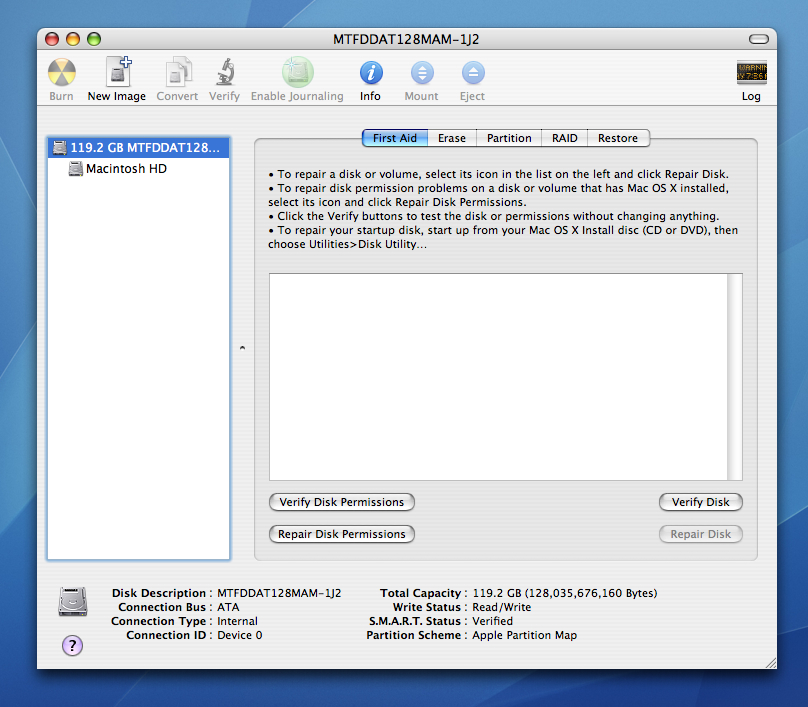The width and height of the screenshot is (808, 707).
Task: Close the Disk Utility window
Action: click(52, 39)
